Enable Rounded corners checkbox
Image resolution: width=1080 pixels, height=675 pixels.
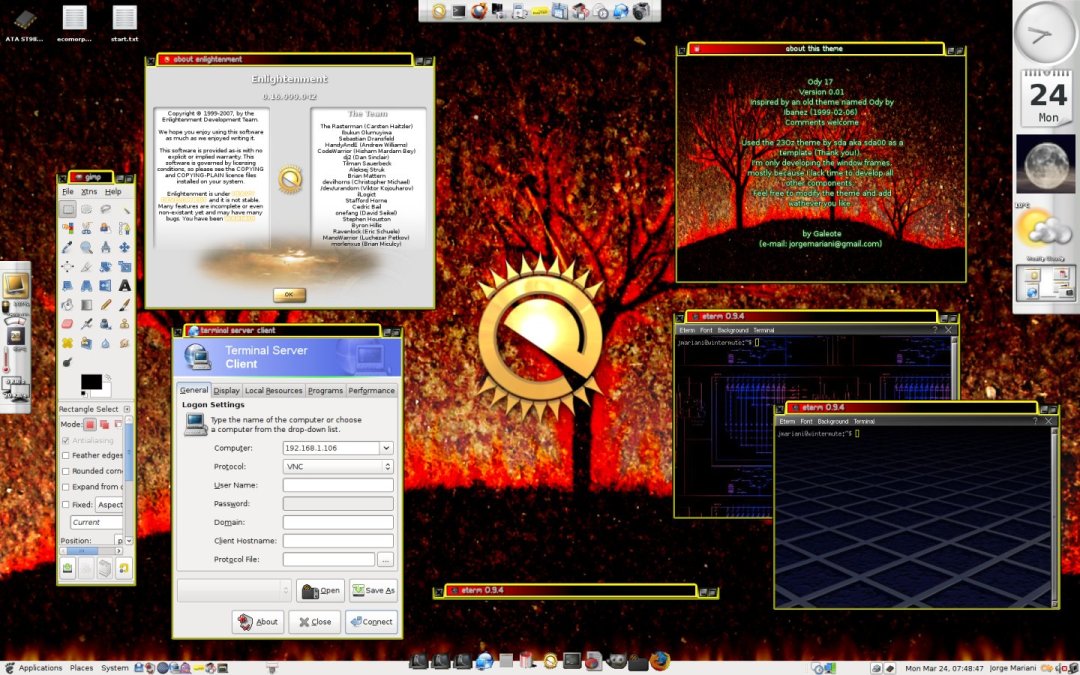pyautogui.click(x=65, y=471)
